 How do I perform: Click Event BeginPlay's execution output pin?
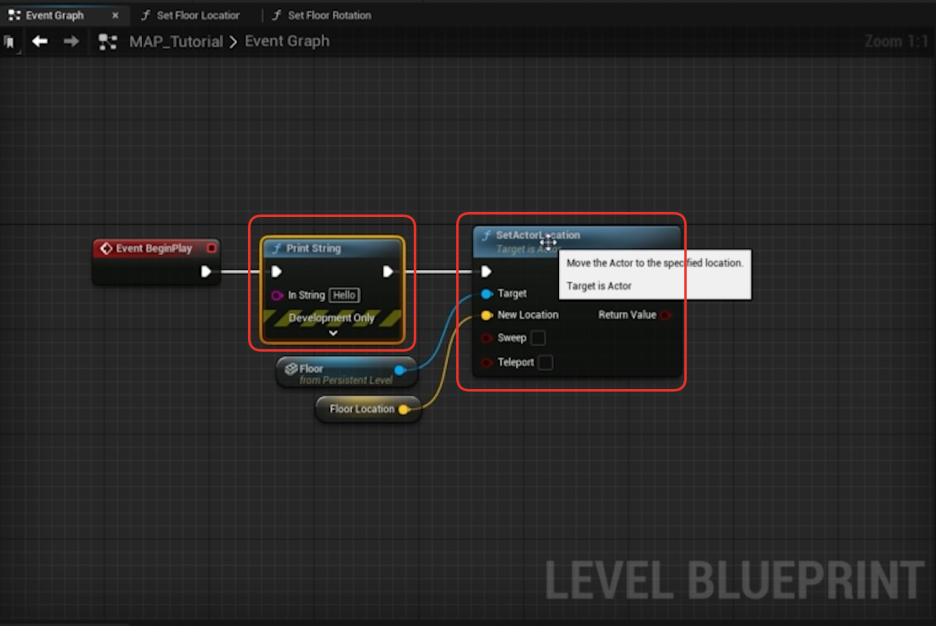tap(206, 272)
